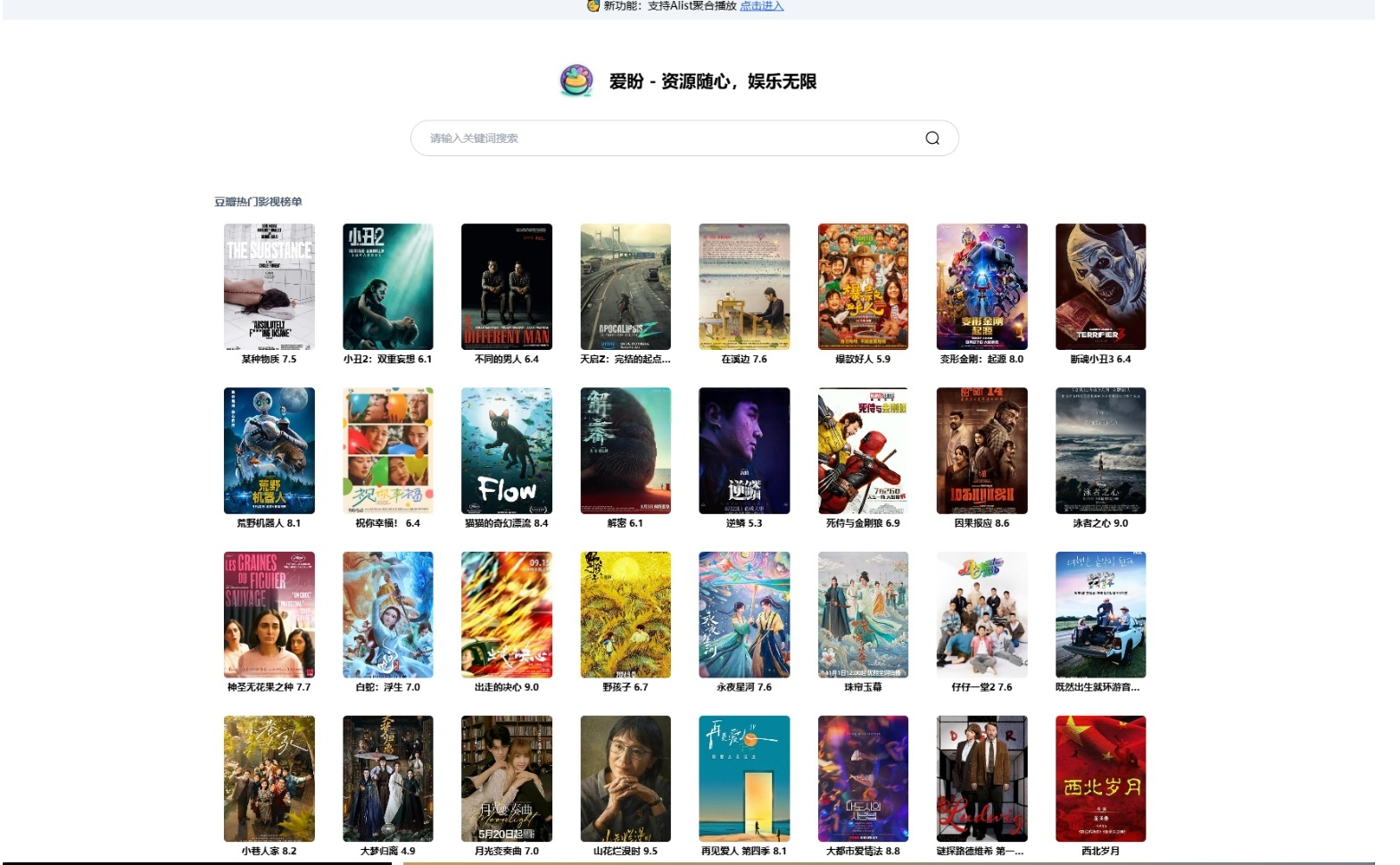Click the 爱盼 site logo icon

click(x=576, y=80)
